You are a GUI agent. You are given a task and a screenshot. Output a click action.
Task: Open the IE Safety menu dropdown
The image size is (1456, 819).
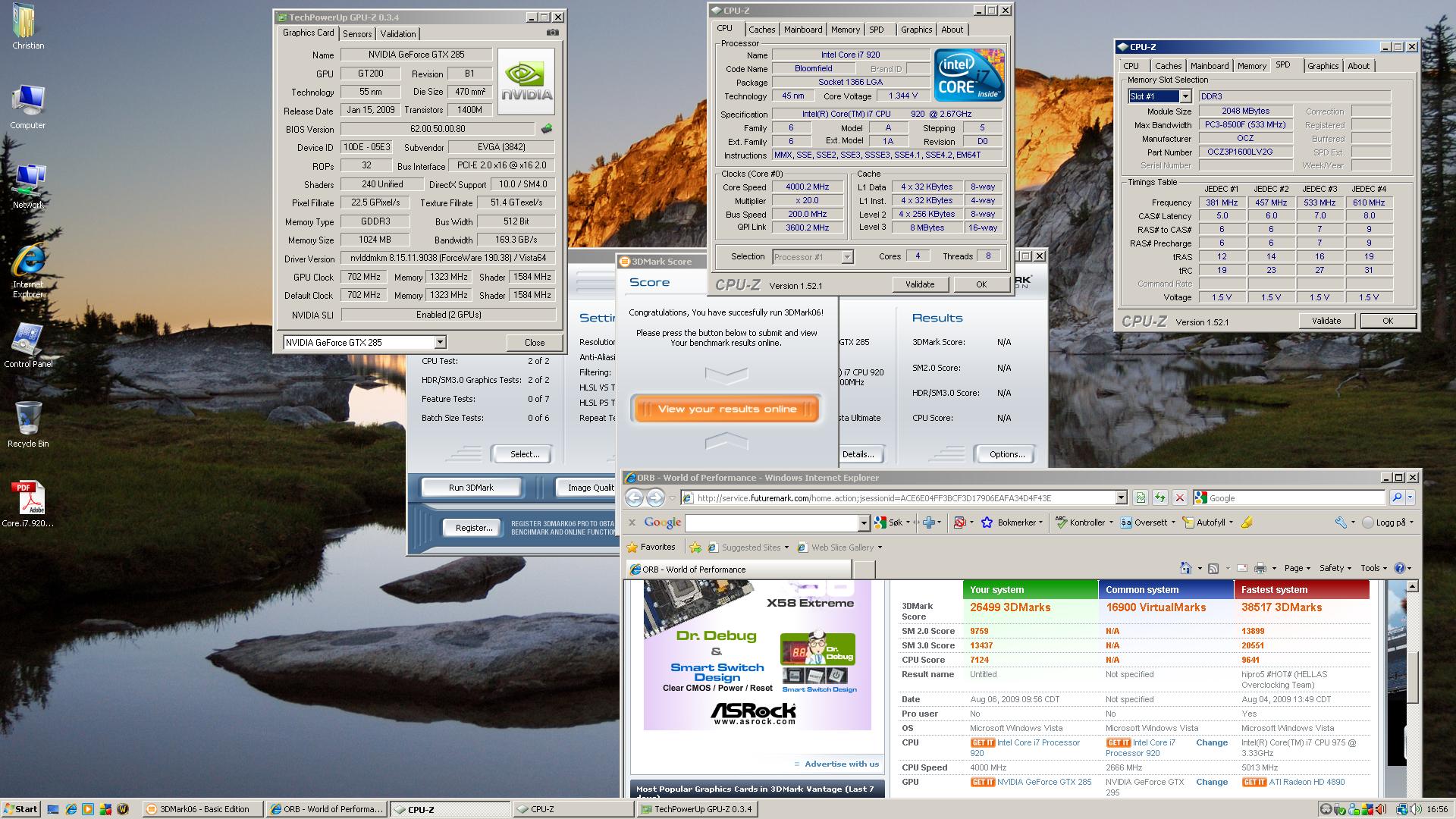pyautogui.click(x=1335, y=568)
